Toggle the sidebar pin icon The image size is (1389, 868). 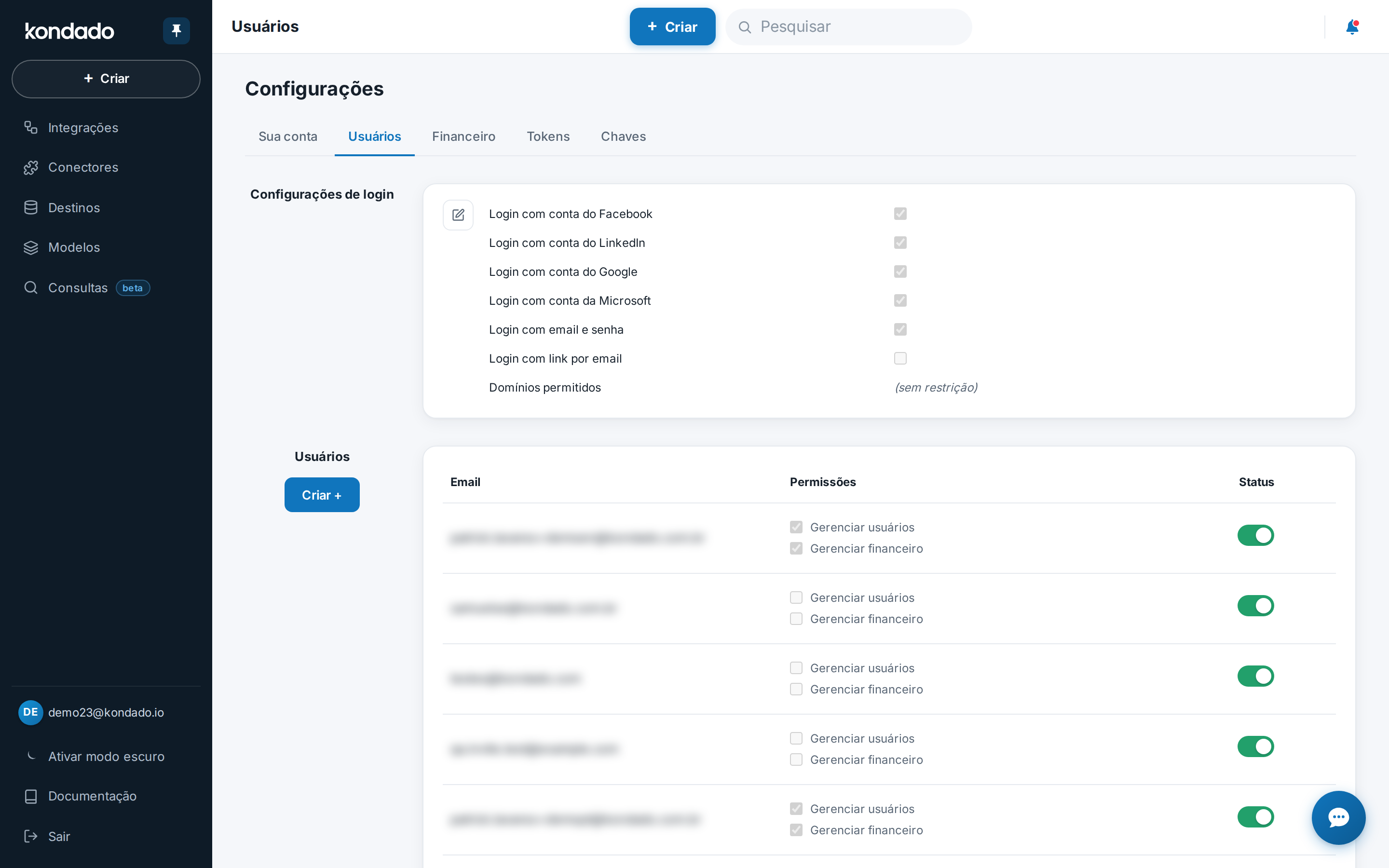(176, 30)
